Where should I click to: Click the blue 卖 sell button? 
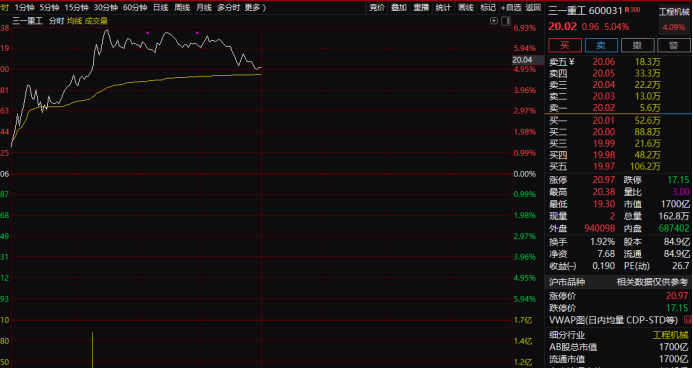[601, 45]
